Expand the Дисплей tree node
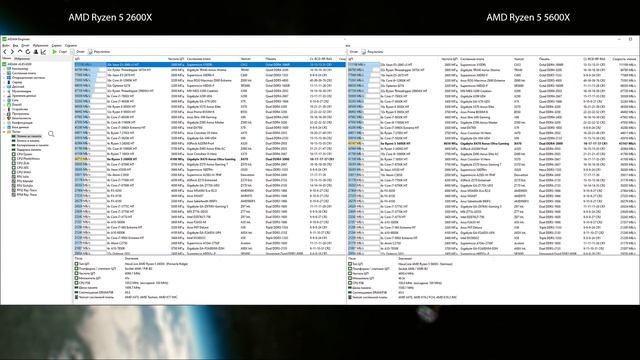Viewport: 640px width, 360px height. [4, 87]
